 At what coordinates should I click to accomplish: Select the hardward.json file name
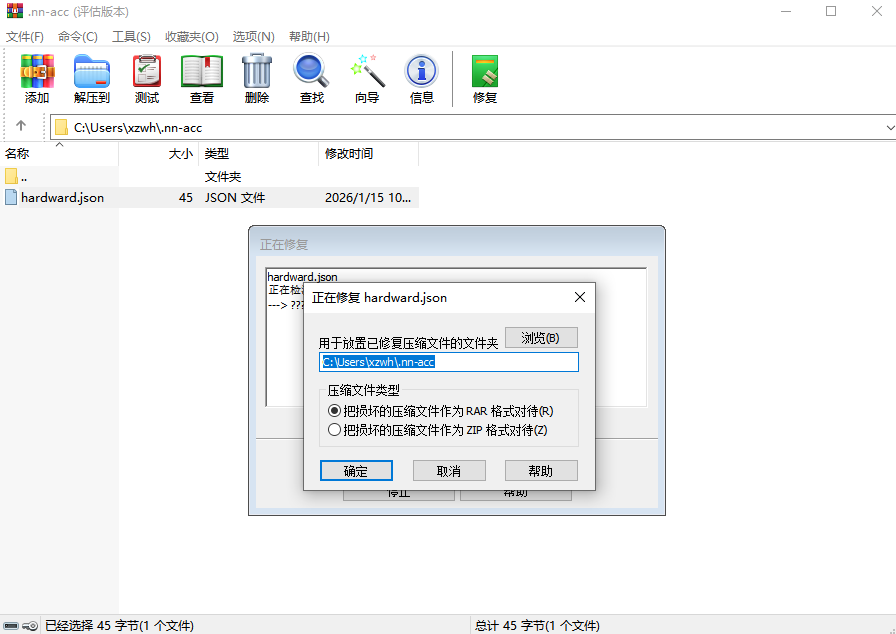[x=63, y=198]
